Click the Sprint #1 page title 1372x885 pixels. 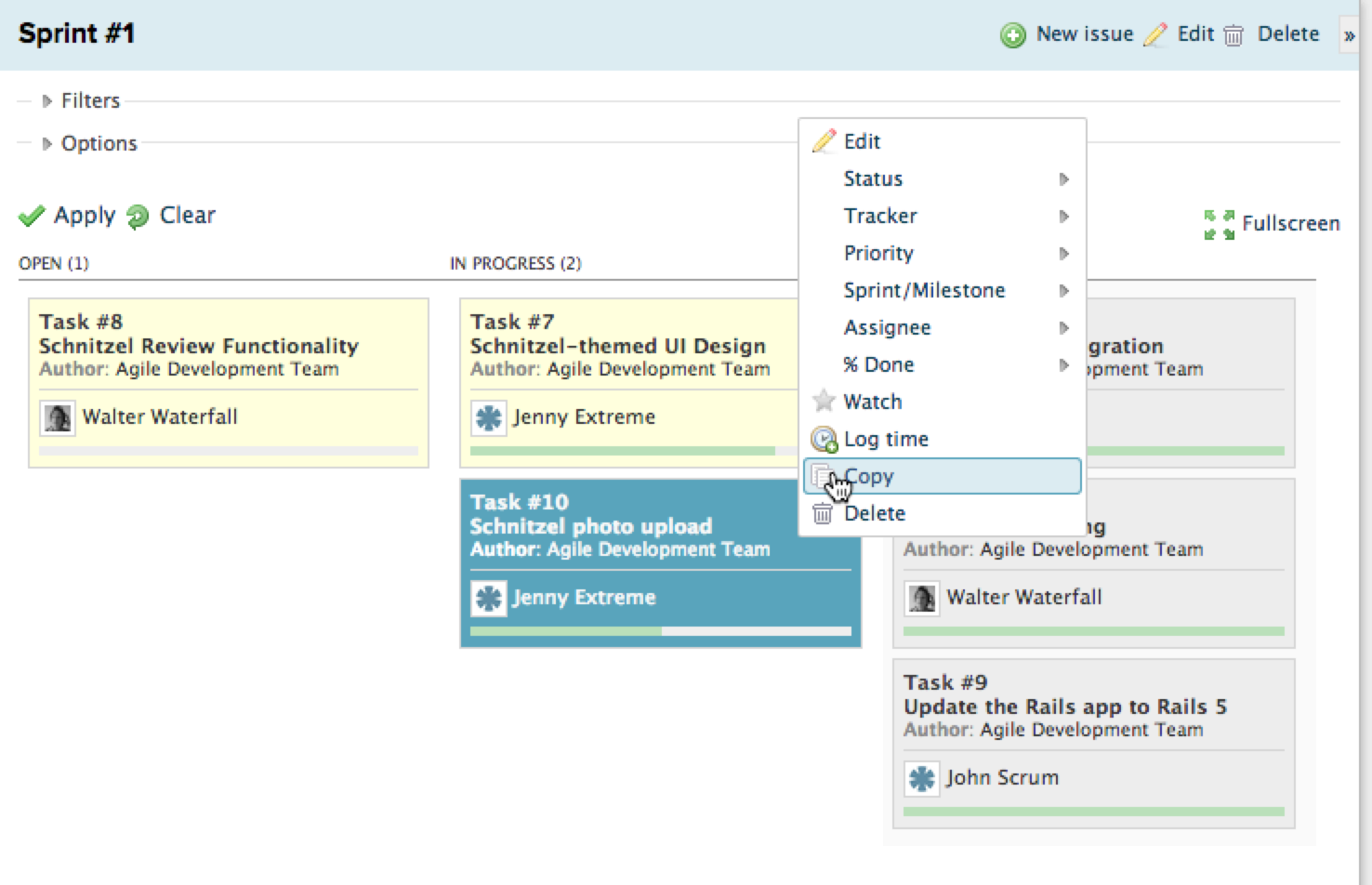tap(76, 34)
